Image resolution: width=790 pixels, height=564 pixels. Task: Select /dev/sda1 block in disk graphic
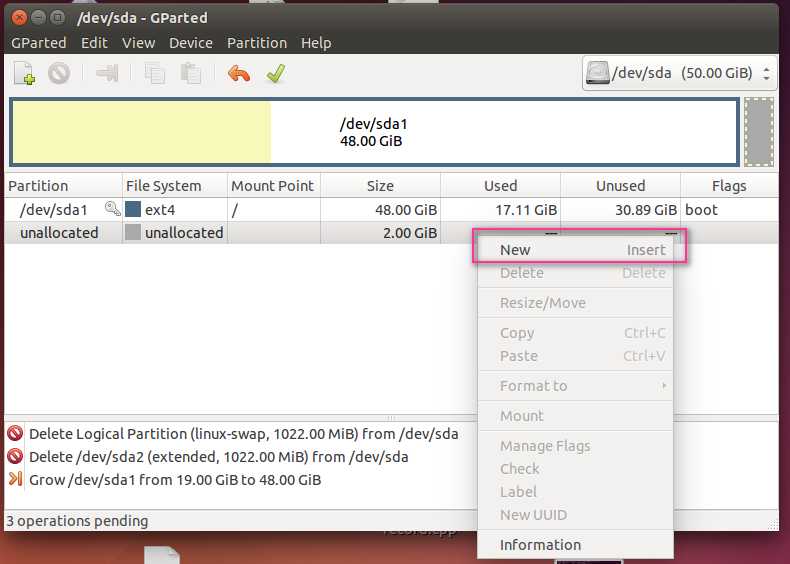(374, 132)
